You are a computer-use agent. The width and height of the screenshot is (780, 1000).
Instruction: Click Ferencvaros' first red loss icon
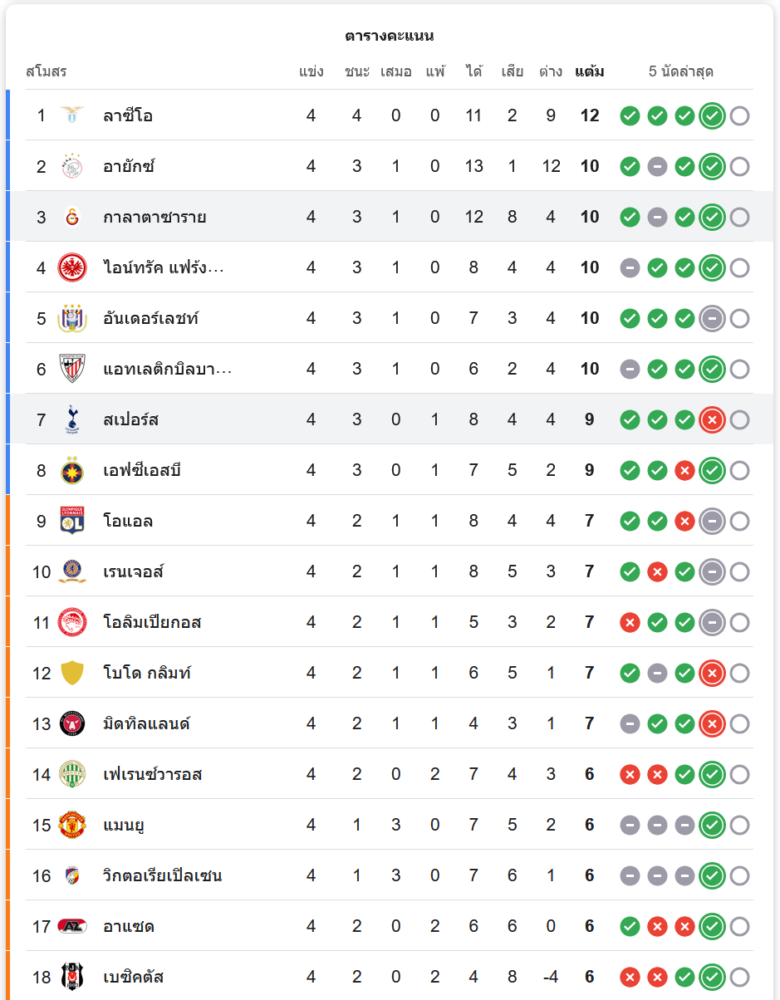pos(630,774)
